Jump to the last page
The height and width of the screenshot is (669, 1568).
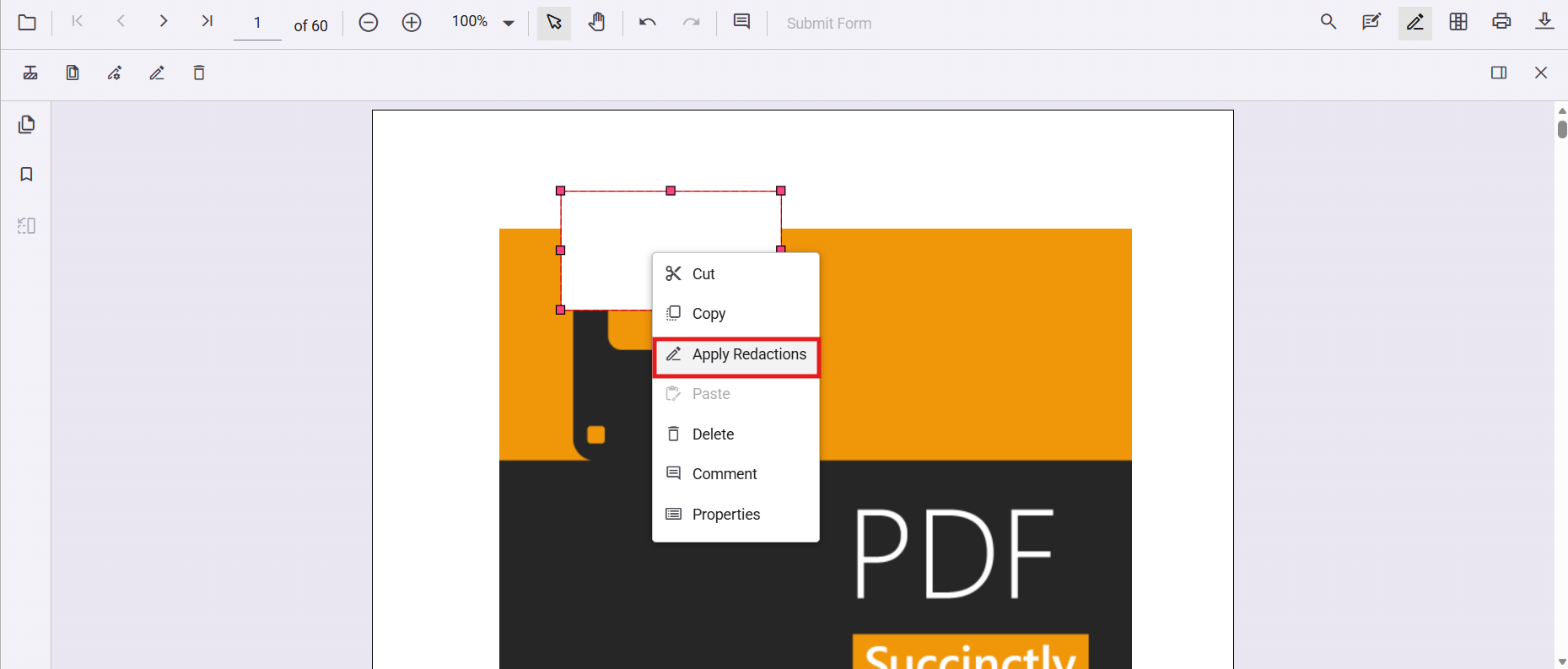pyautogui.click(x=207, y=21)
